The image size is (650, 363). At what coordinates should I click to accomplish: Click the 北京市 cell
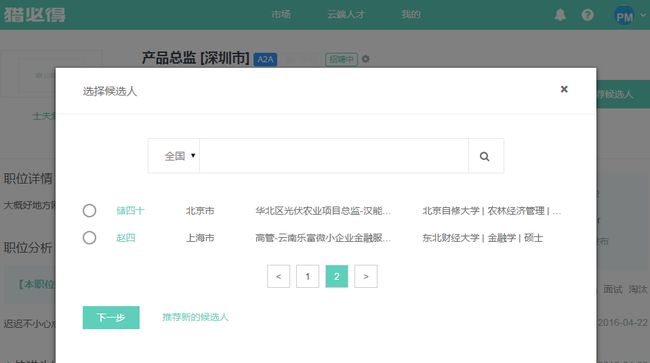200,211
